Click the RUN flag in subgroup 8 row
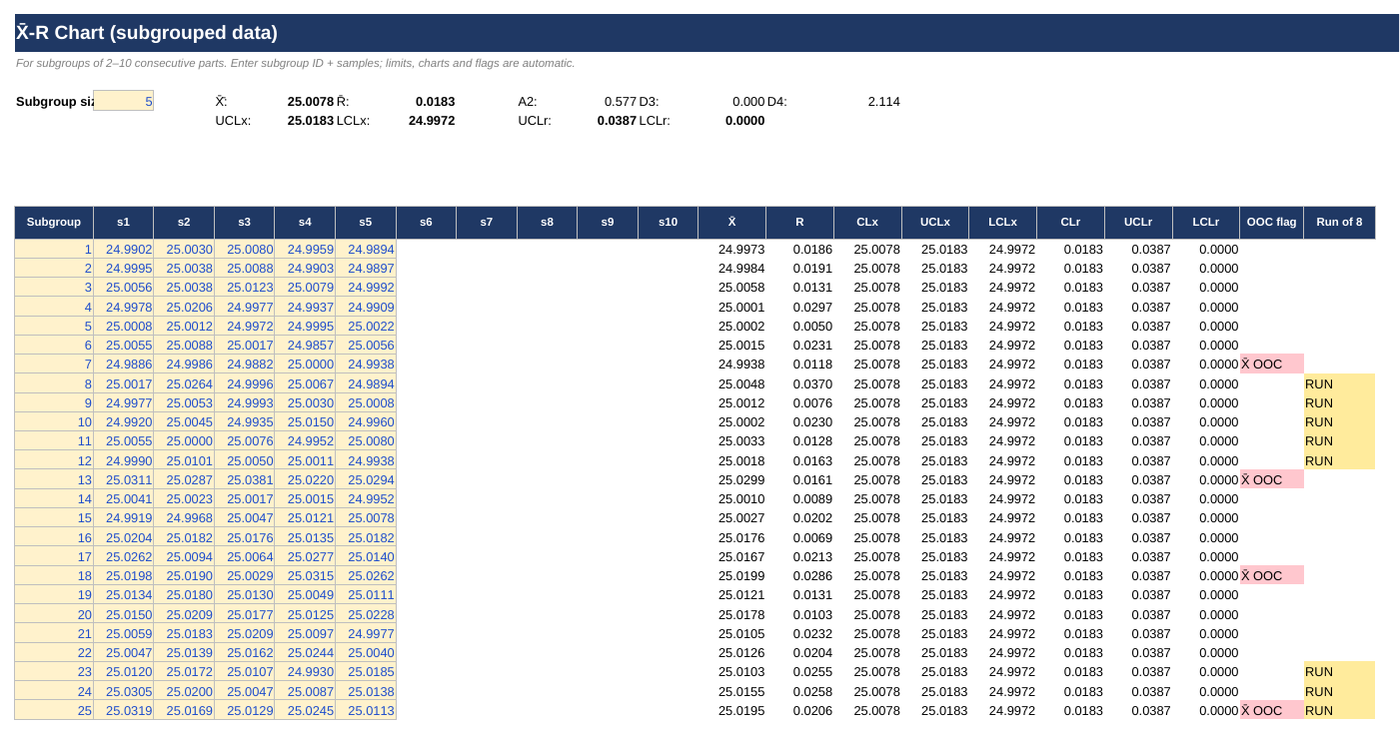This screenshot has width=1400, height=734. (x=1339, y=384)
